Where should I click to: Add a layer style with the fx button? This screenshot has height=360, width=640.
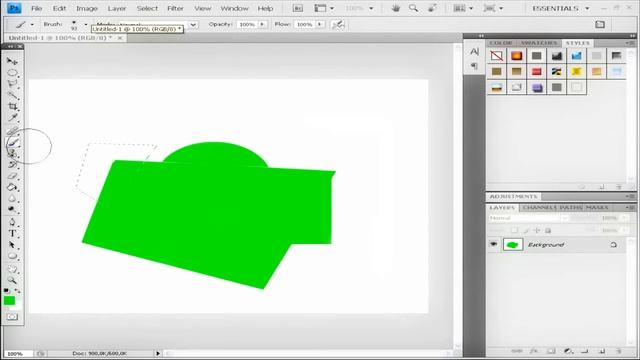point(534,351)
